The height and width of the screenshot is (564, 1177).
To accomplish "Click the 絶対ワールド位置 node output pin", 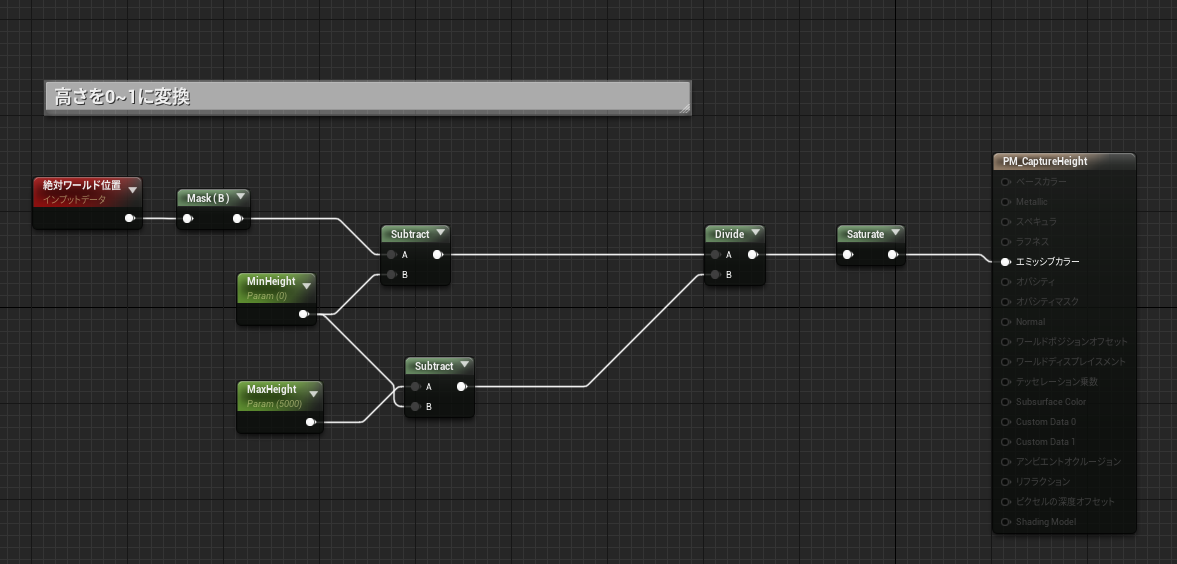I will click(x=130, y=219).
